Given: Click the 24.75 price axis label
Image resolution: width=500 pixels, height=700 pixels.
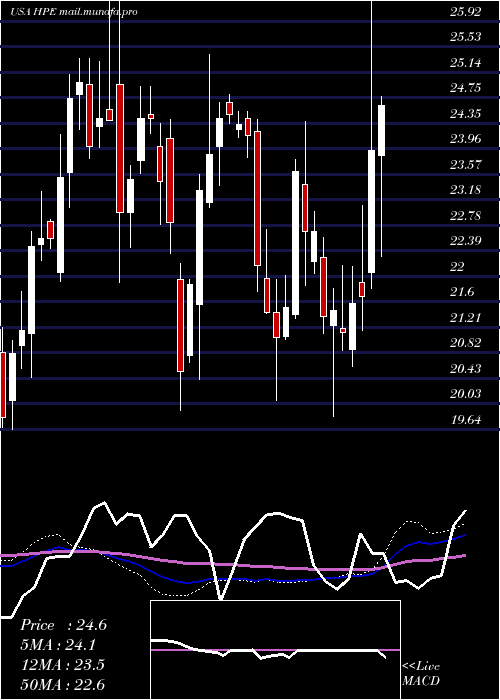Looking at the screenshot, I should (x=466, y=88).
